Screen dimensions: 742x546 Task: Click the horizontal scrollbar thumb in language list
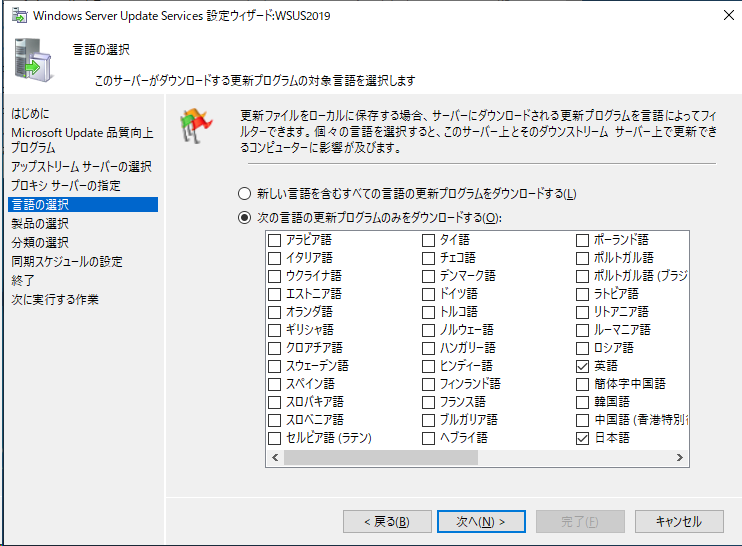point(381,458)
